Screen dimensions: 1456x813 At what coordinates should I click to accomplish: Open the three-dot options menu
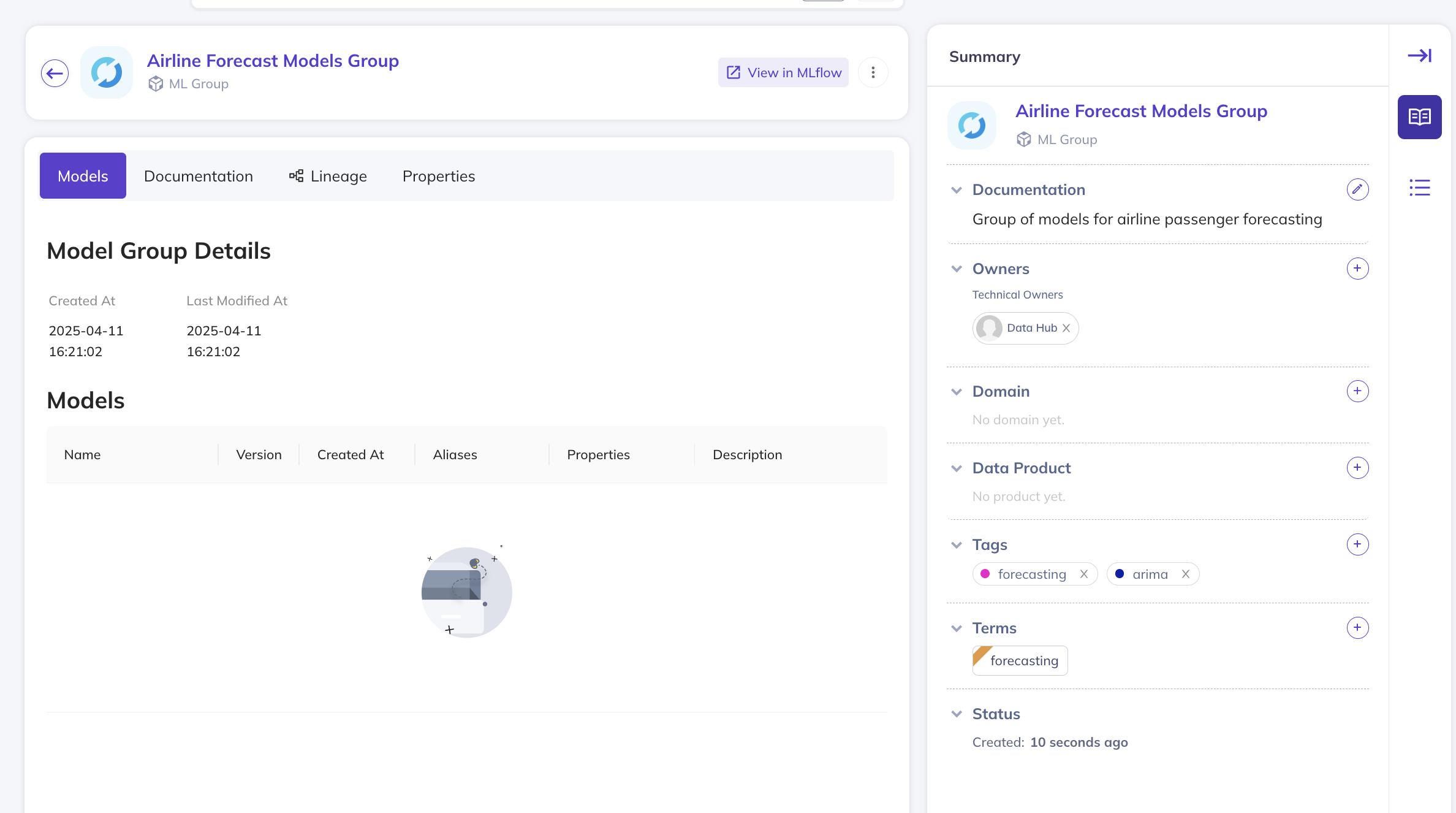[873, 72]
